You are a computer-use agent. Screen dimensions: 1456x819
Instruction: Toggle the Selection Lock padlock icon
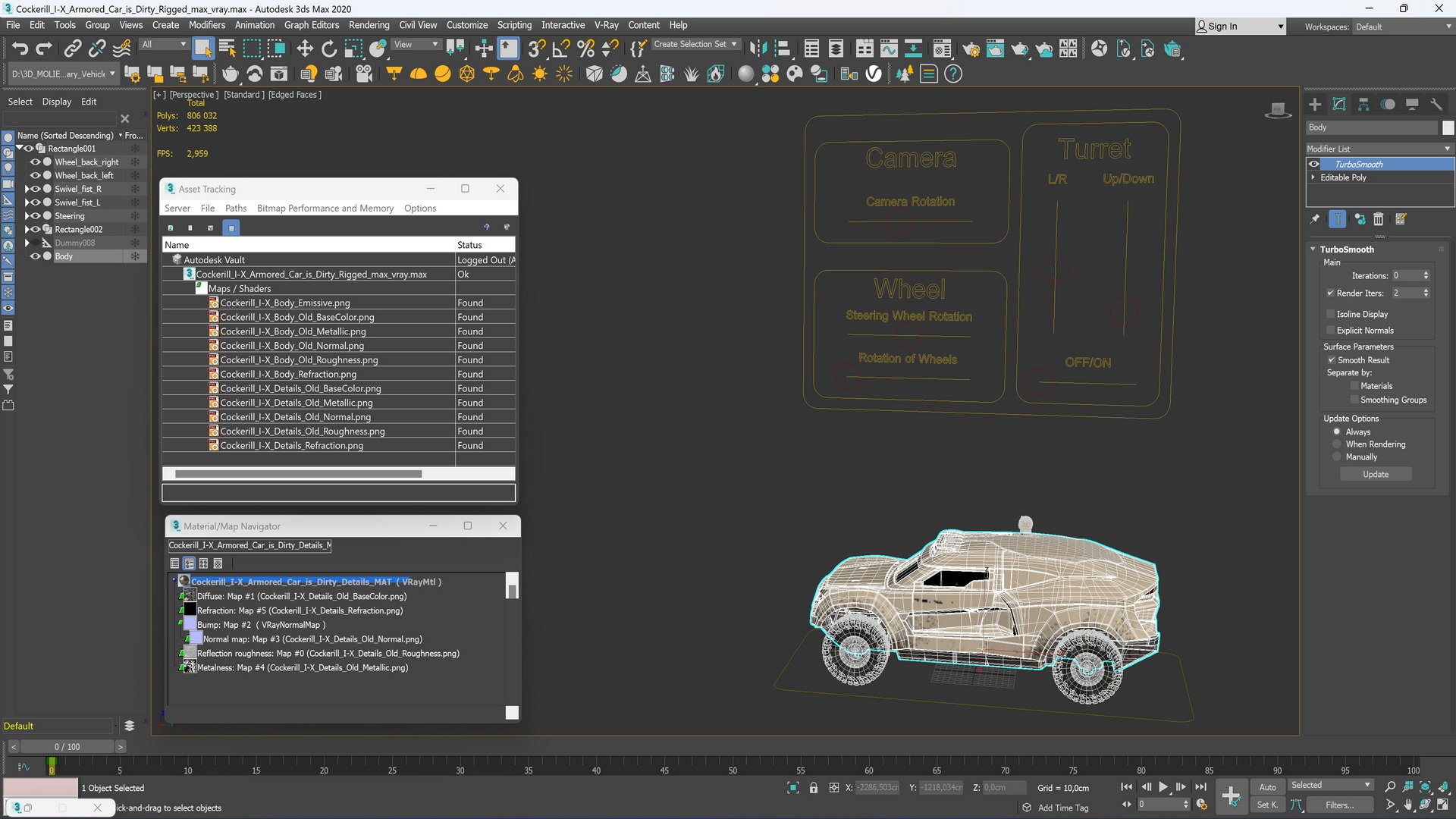(x=814, y=787)
